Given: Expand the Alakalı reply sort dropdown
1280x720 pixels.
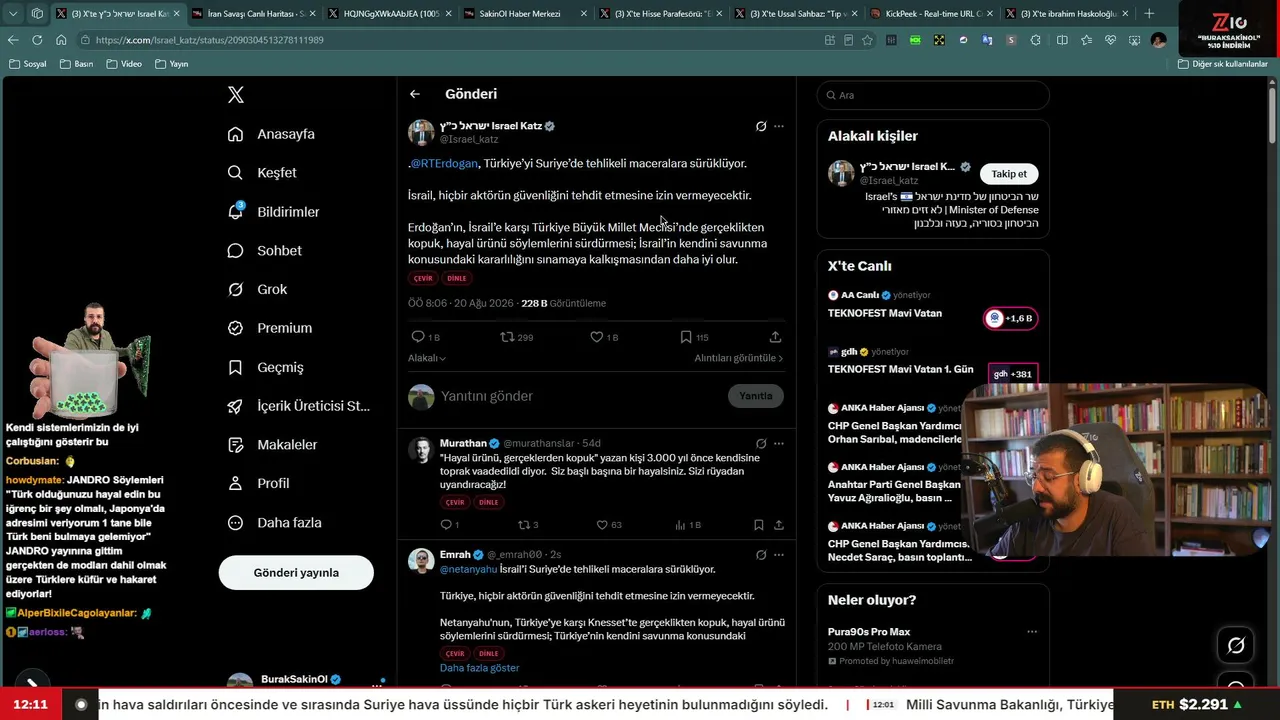Looking at the screenshot, I should pyautogui.click(x=427, y=358).
